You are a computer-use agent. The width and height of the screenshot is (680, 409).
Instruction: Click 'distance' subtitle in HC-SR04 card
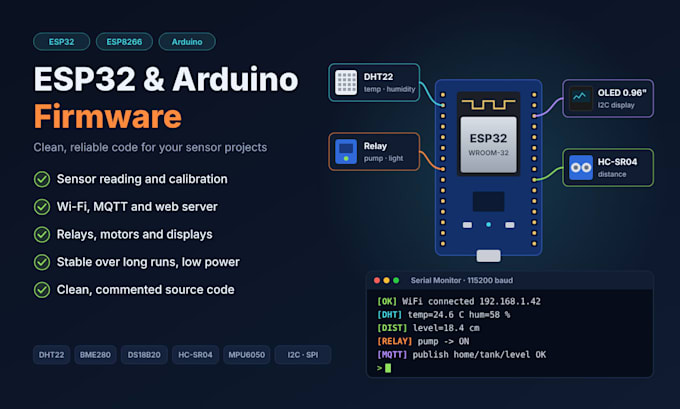click(x=612, y=174)
